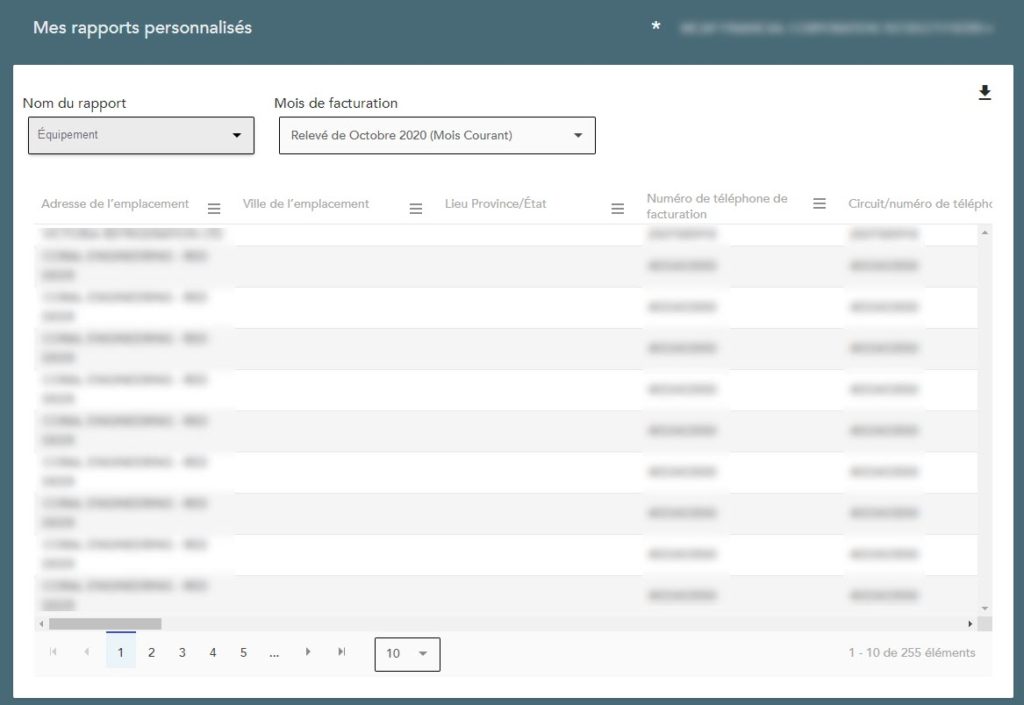Go to page 5 of results
The image size is (1024, 705).
[243, 653]
